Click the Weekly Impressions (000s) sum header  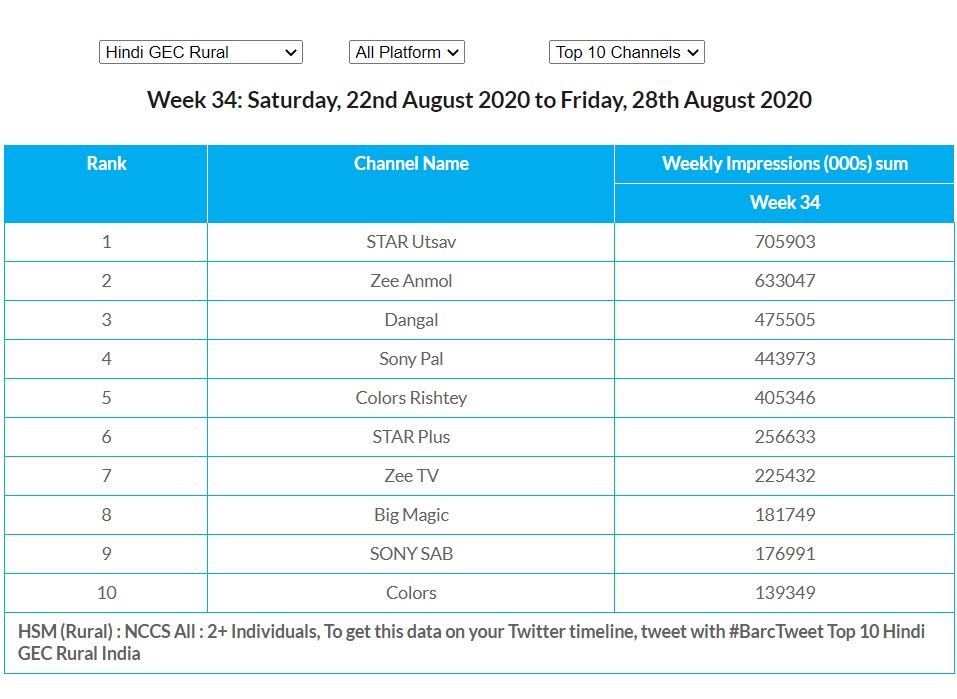point(784,164)
